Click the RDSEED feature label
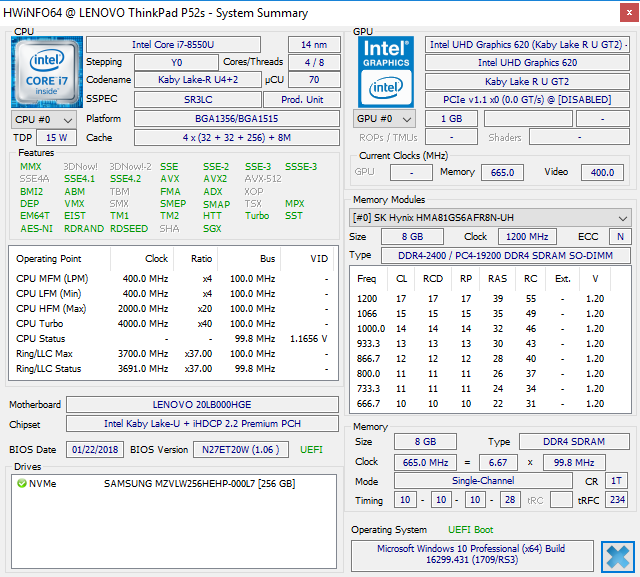The width and height of the screenshot is (640, 577). pos(129,229)
